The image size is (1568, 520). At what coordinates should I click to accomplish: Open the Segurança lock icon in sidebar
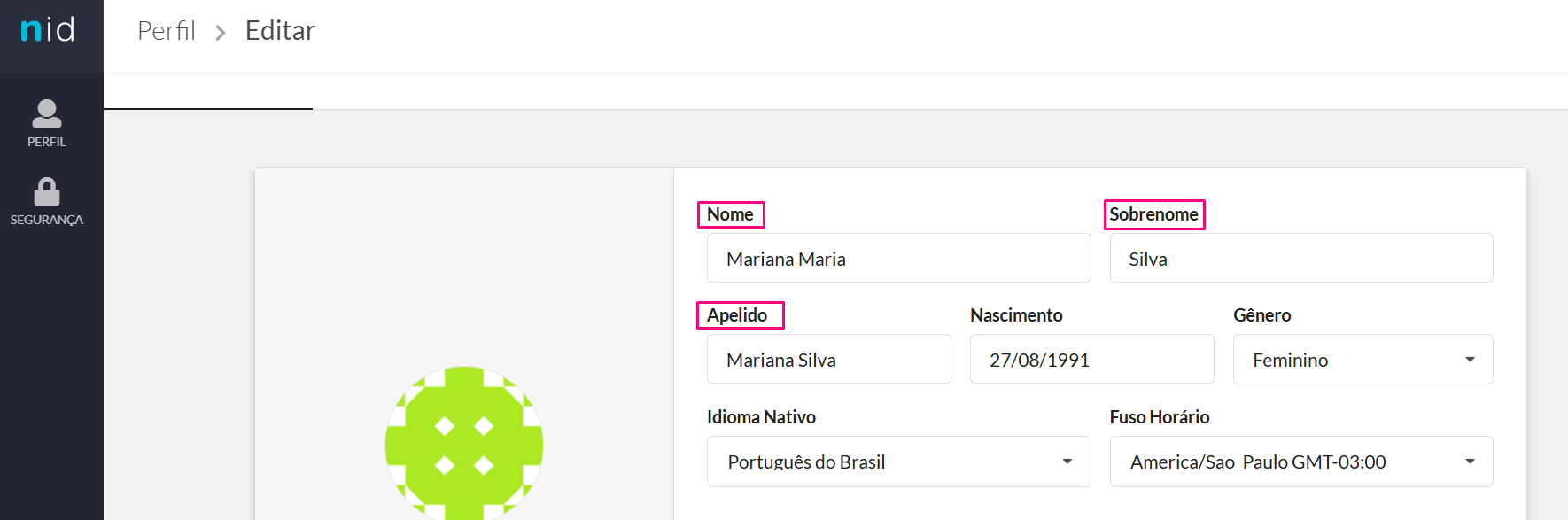pos(47,191)
